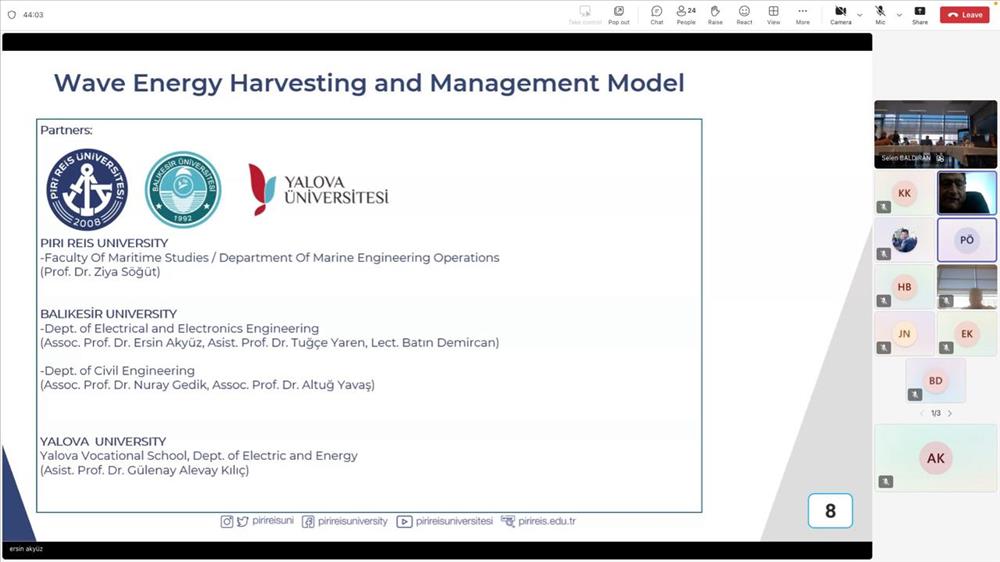Click 'PIRI REIS UNIVERSITY' heading text
The image size is (1000, 562).
coord(104,243)
